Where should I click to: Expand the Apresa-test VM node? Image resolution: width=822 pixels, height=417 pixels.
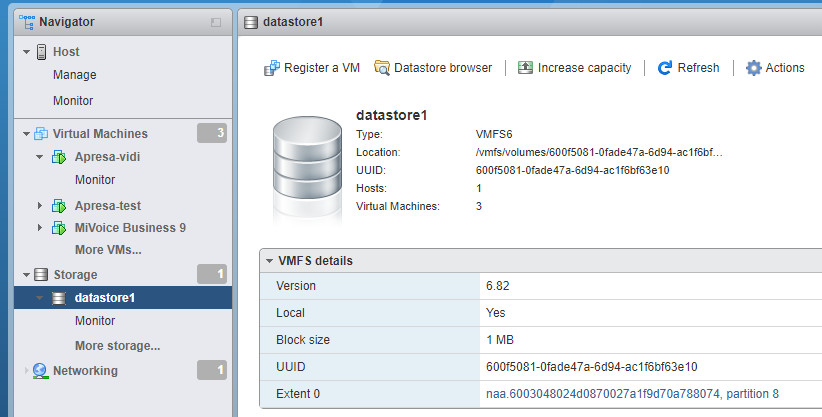[x=40, y=206]
